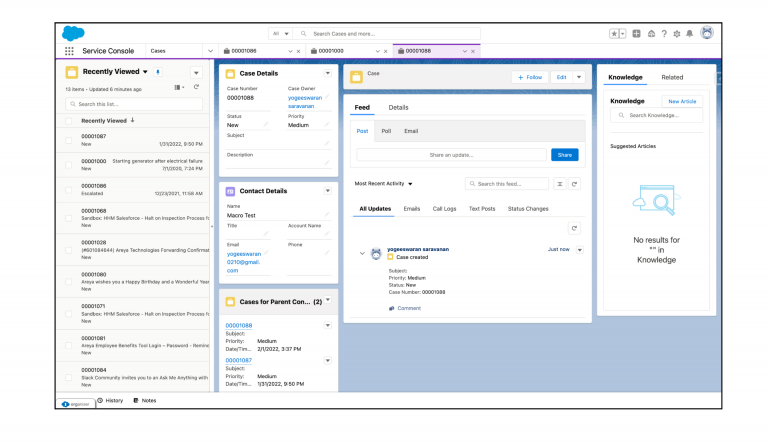Select the Poll publisher tab

386,131
